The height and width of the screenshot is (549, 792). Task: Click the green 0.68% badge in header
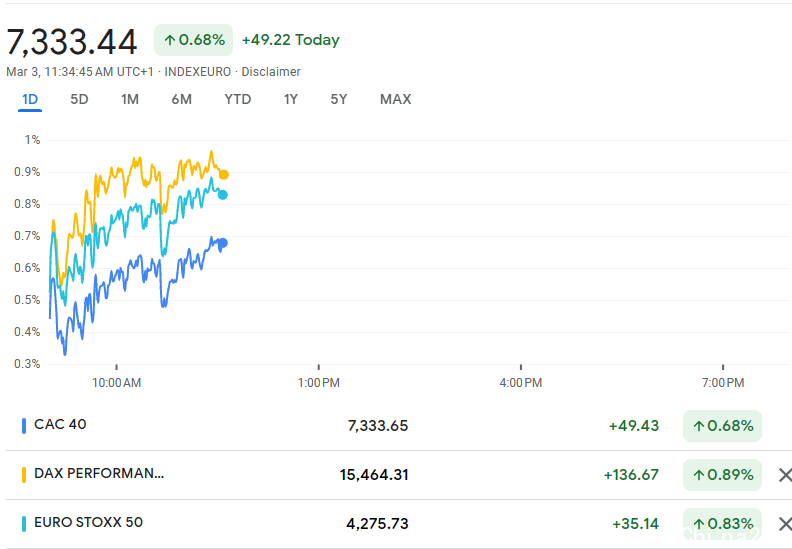tap(193, 40)
